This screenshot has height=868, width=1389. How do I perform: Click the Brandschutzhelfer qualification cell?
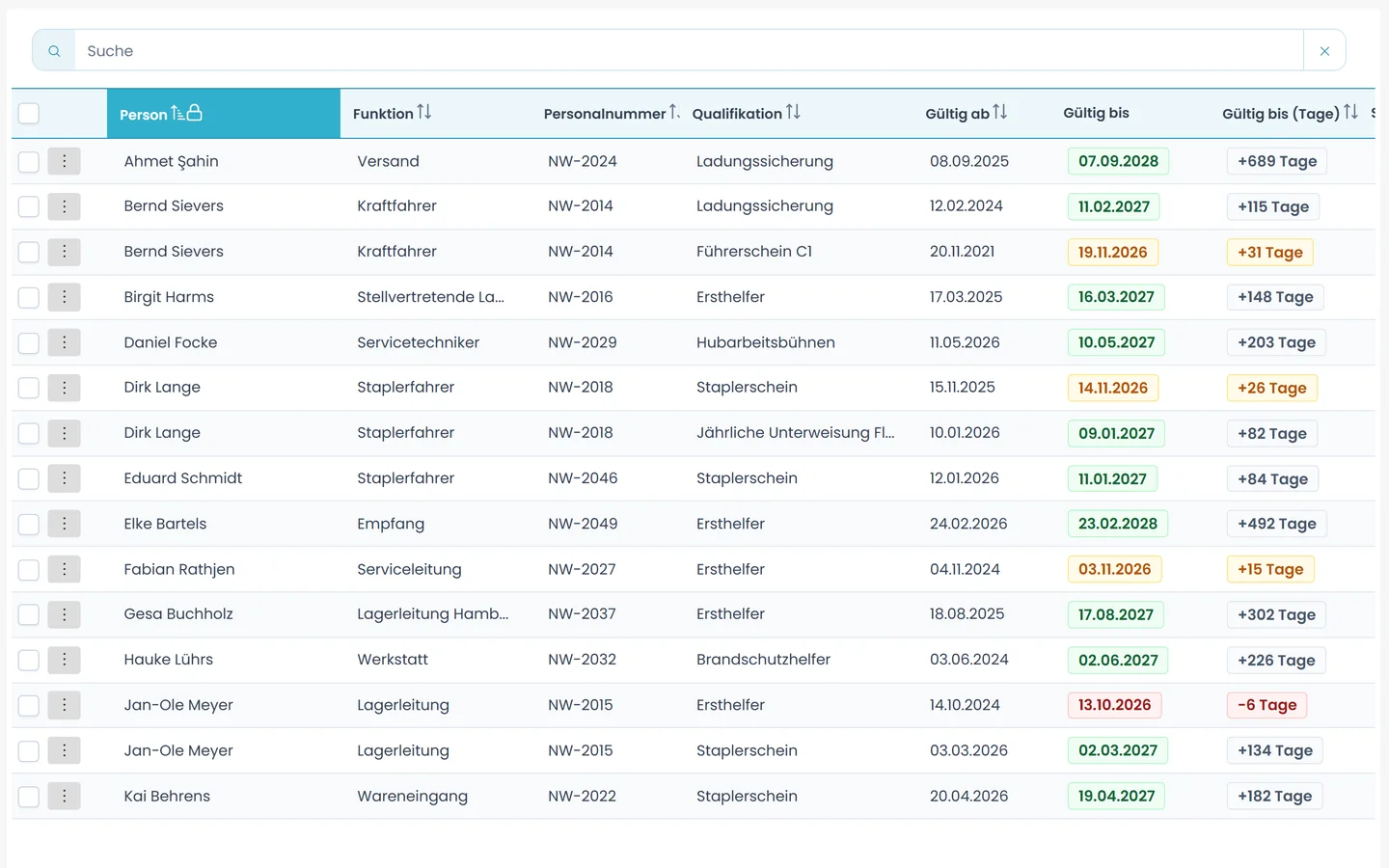pyautogui.click(x=763, y=660)
